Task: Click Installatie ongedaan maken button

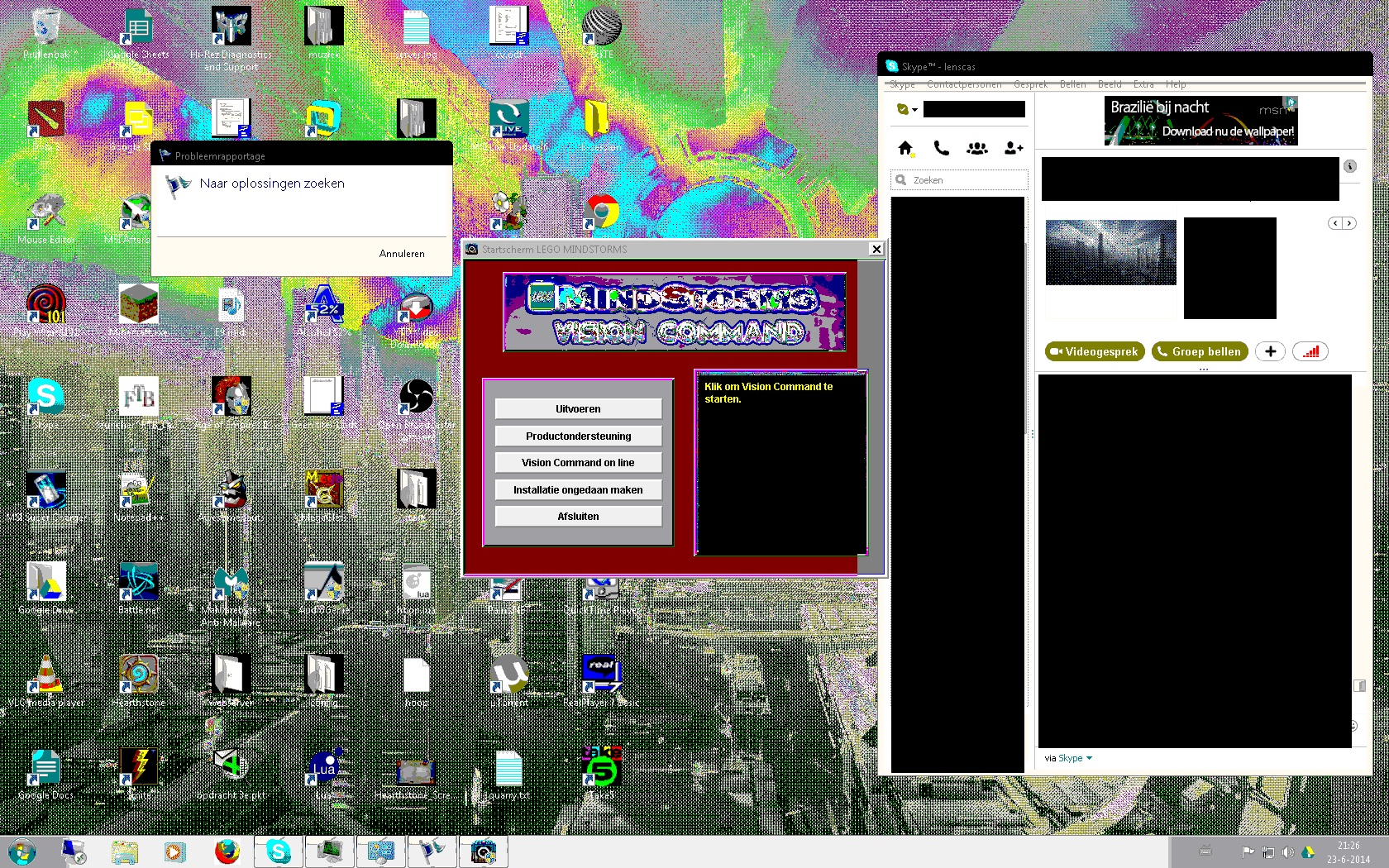Action: coord(578,489)
